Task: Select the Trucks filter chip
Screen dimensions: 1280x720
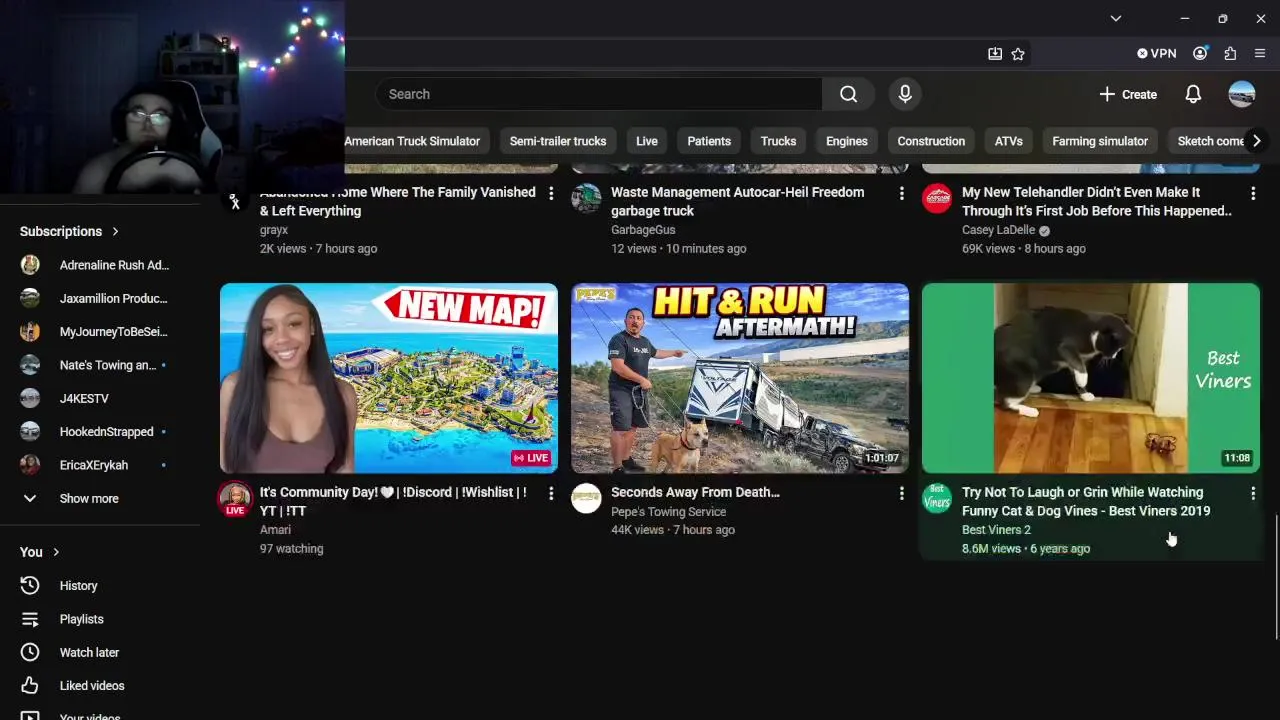Action: [x=778, y=141]
